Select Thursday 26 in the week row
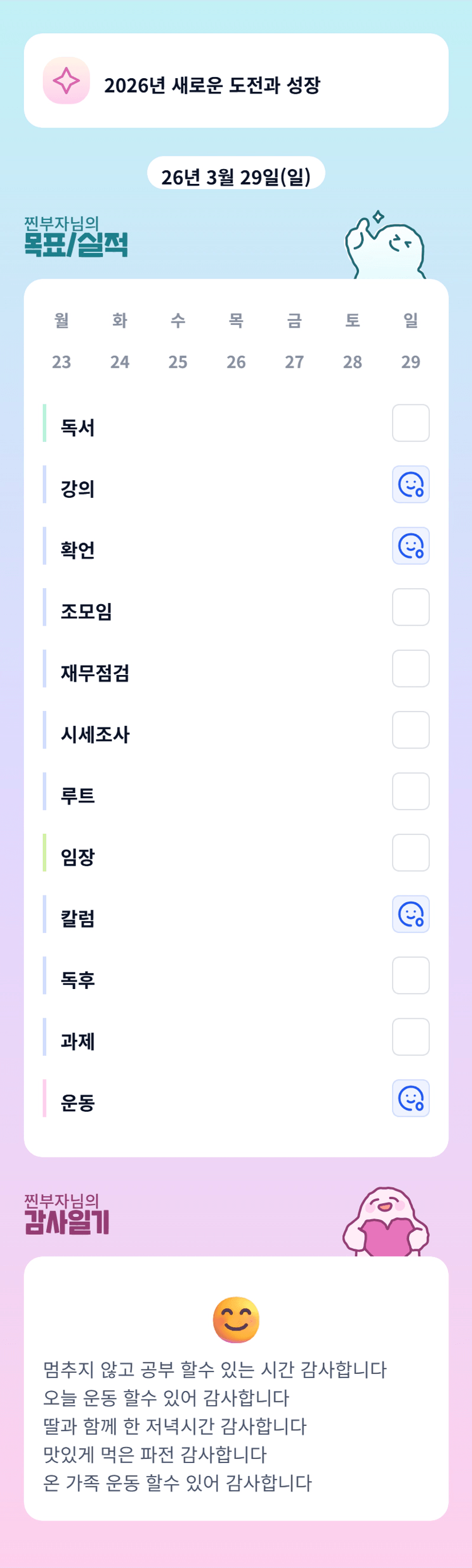The height and width of the screenshot is (1568, 472). tap(236, 361)
